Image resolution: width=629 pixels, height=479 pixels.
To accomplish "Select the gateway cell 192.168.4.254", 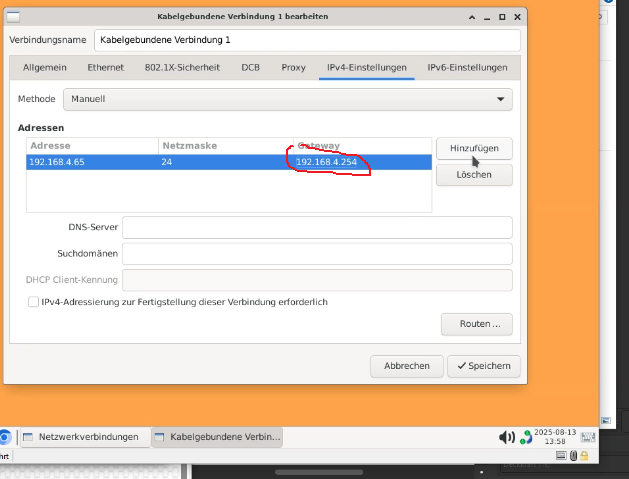I will (327, 162).
